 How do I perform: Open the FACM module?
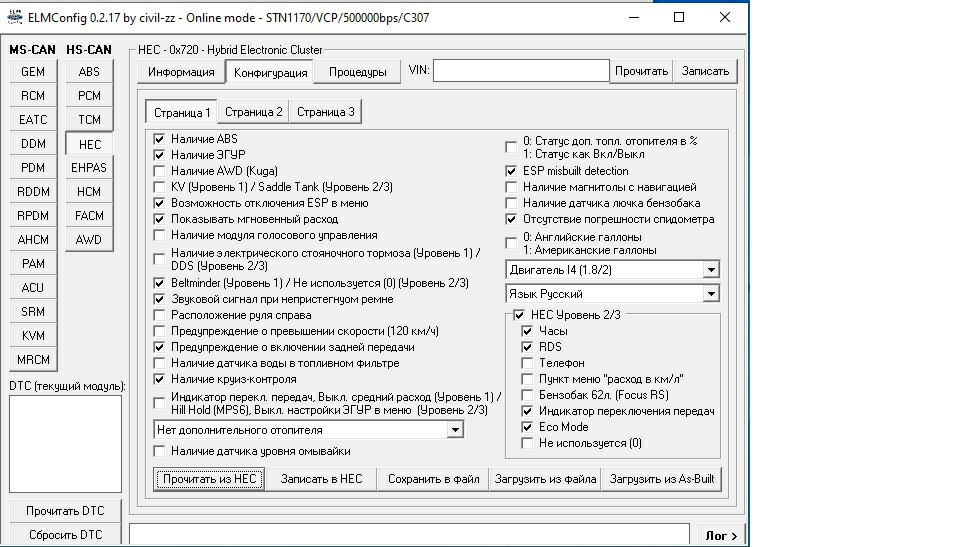pyautogui.click(x=89, y=216)
